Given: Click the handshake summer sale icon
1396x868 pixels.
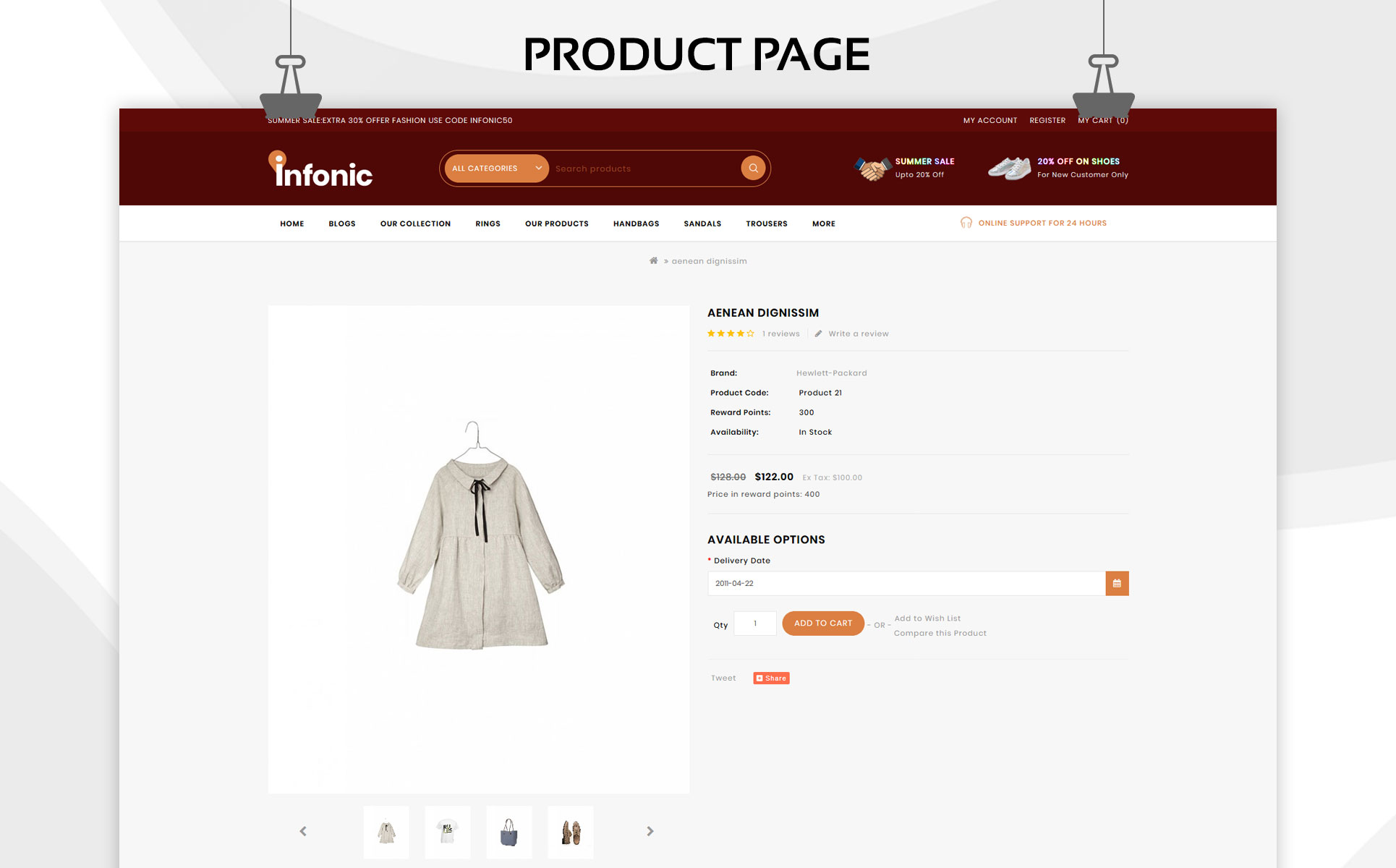Looking at the screenshot, I should (872, 169).
